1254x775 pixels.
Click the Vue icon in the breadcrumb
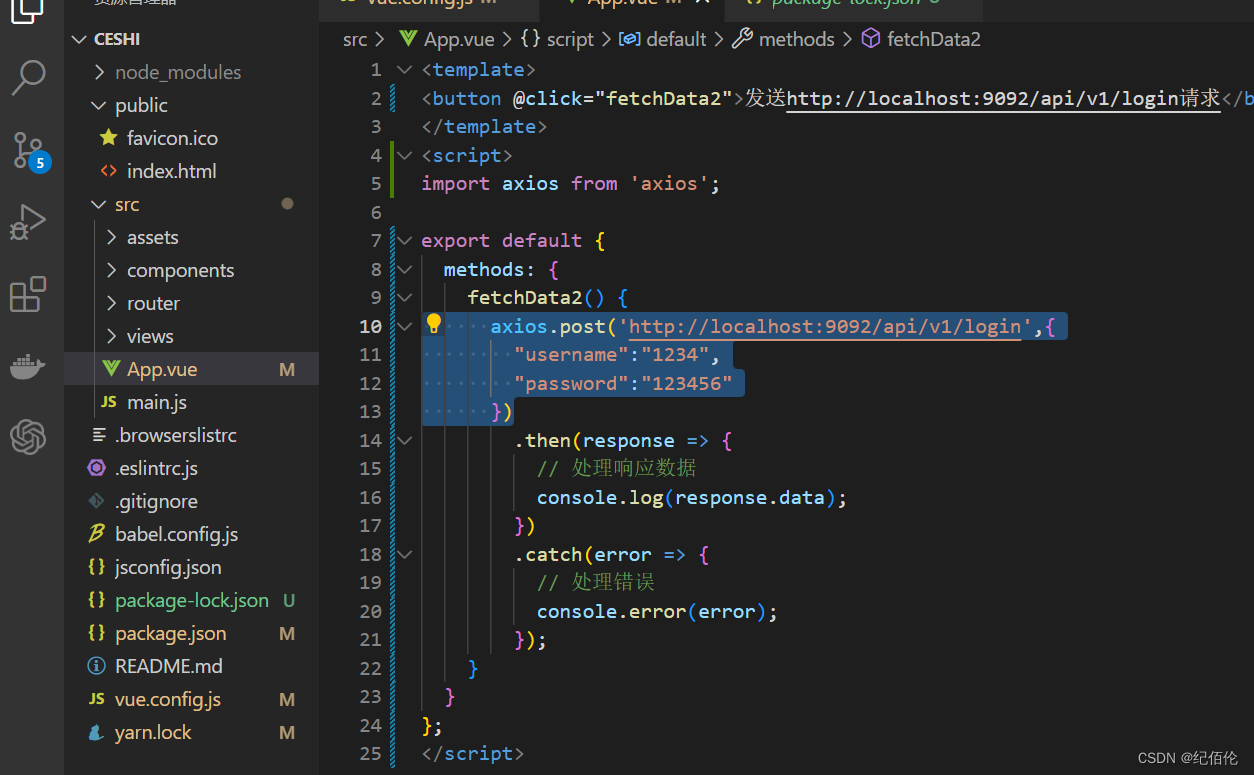tap(408, 39)
